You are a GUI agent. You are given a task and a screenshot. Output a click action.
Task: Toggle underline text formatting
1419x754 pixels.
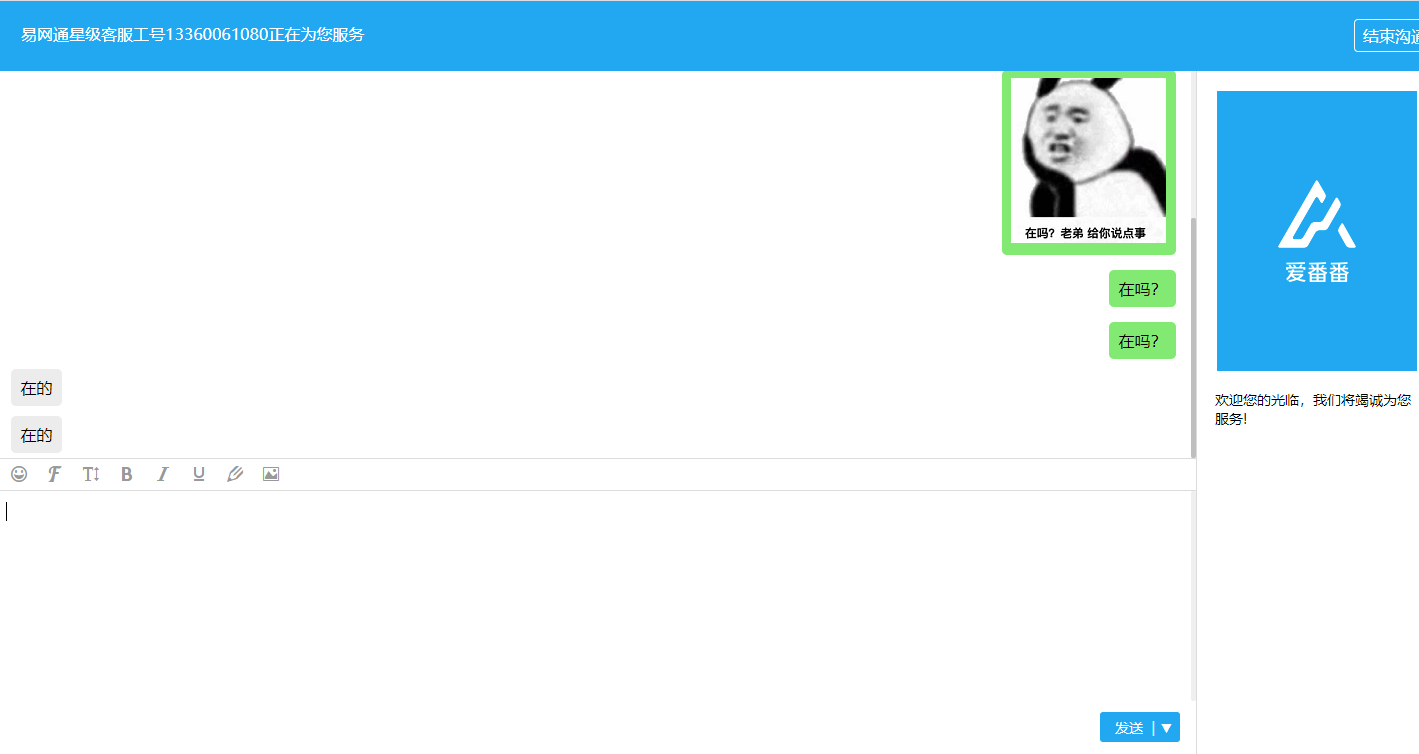199,474
